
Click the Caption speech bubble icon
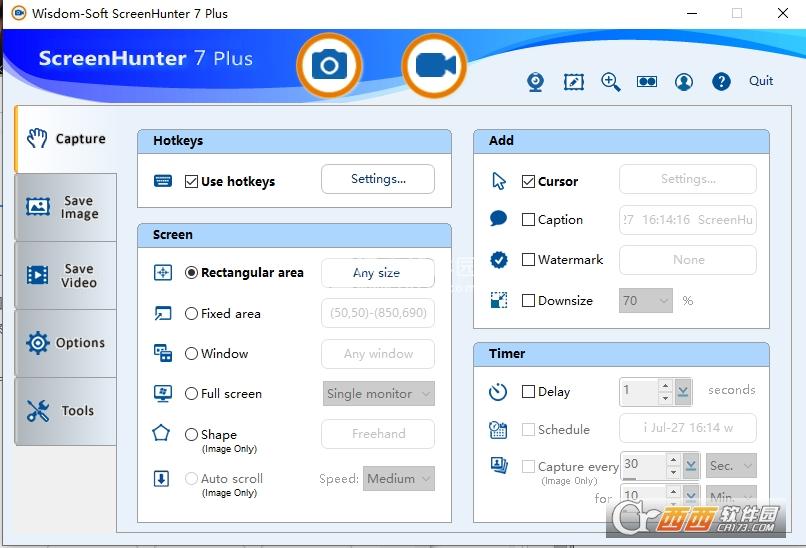(x=498, y=219)
